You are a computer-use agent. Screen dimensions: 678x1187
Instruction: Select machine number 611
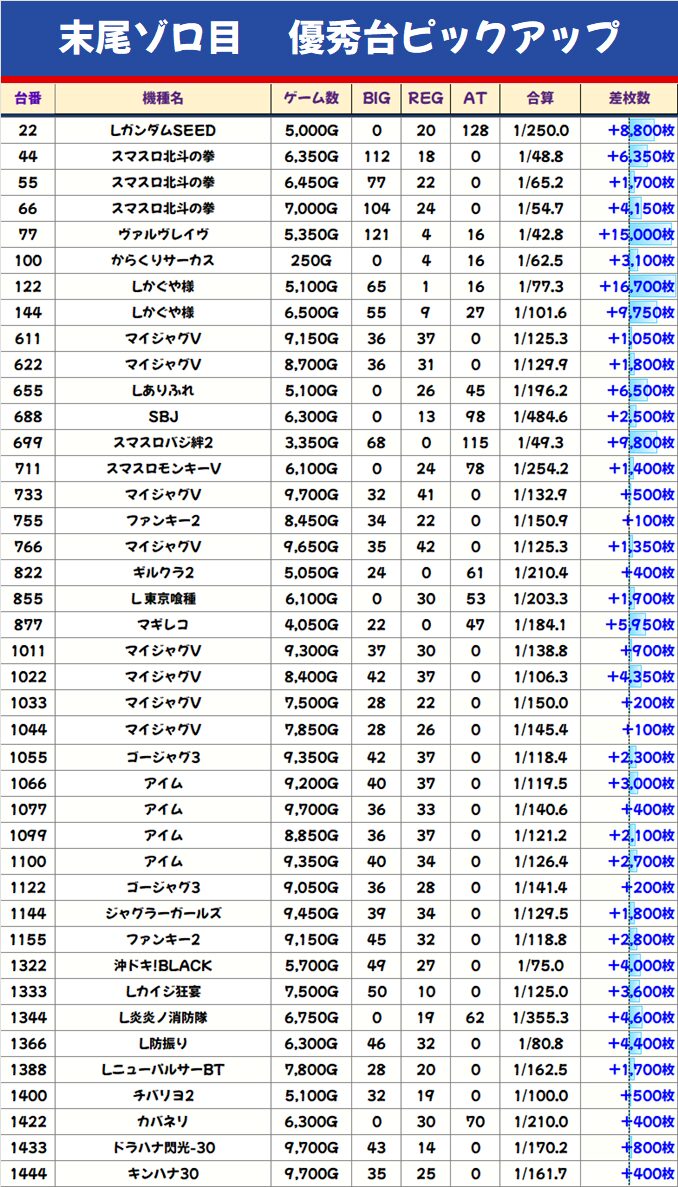click(27, 338)
